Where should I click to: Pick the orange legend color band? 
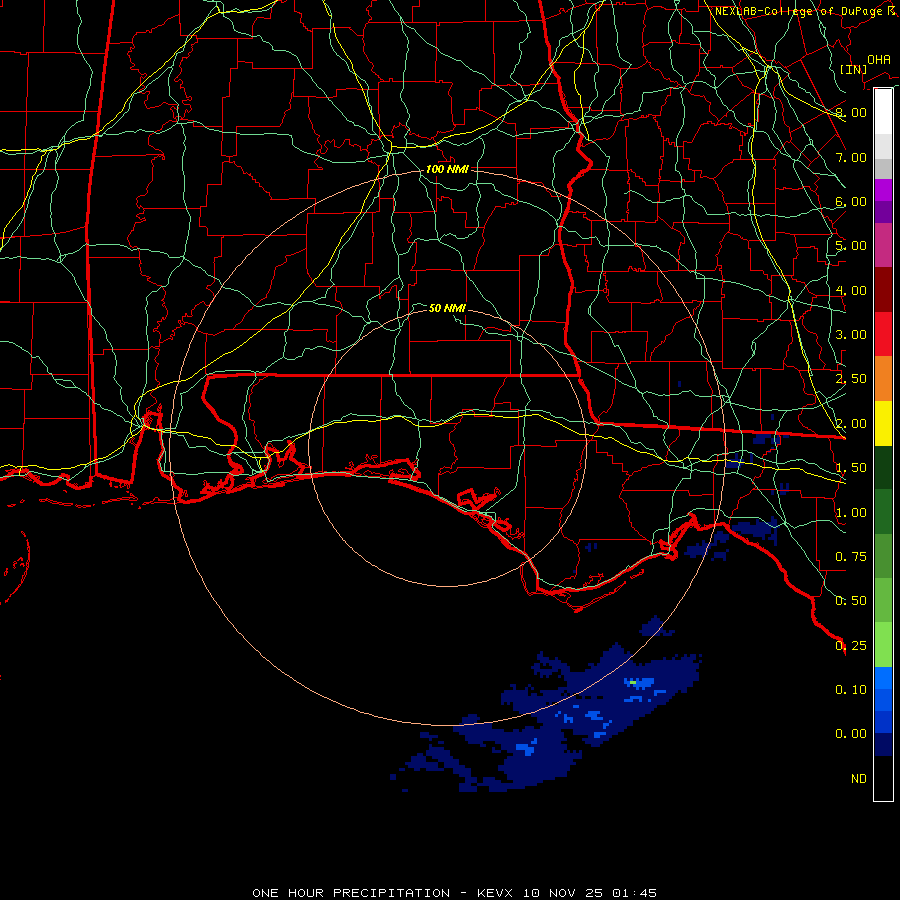883,379
